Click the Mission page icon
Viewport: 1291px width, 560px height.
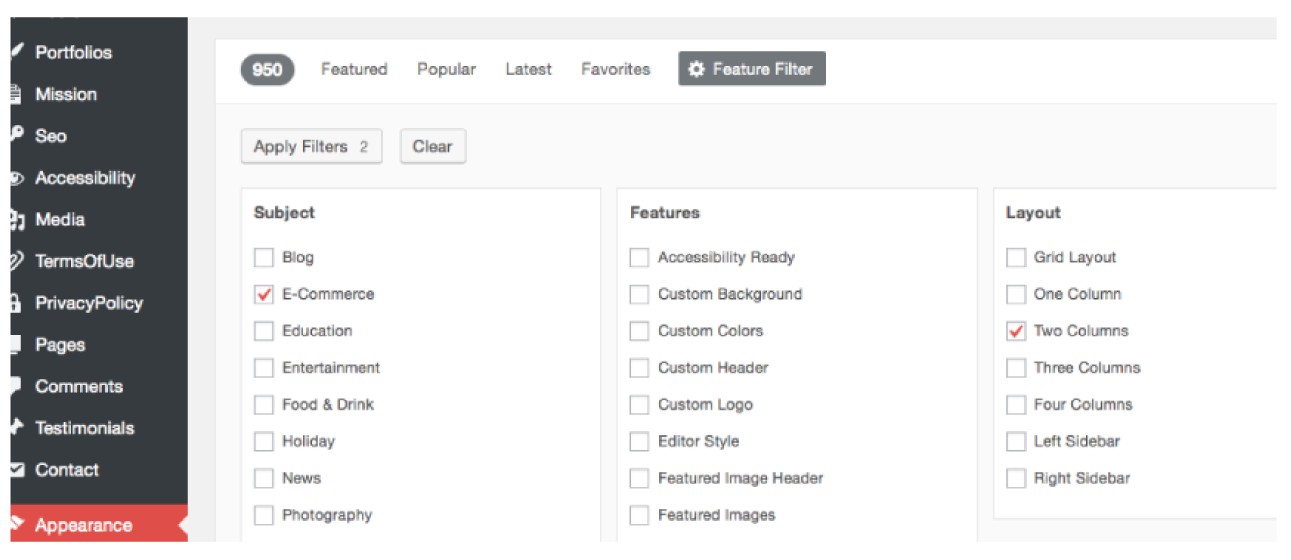click(16, 94)
